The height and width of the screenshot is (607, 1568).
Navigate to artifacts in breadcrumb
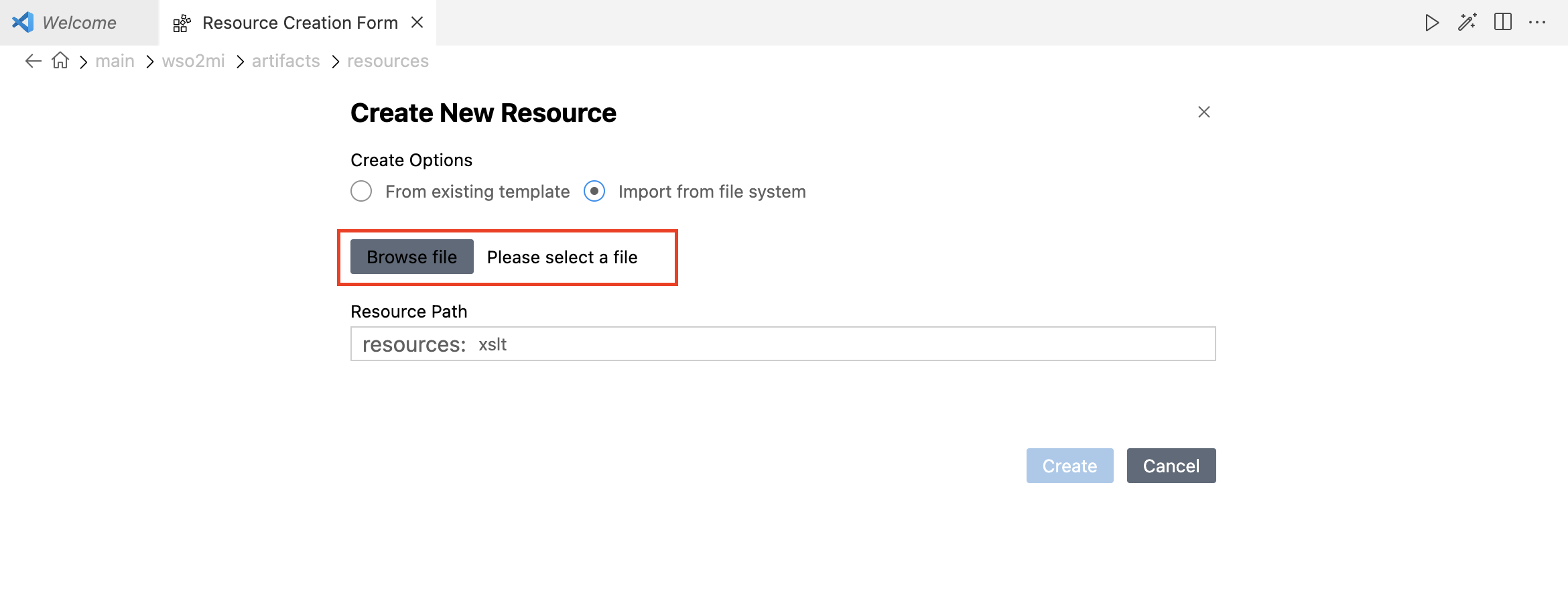[x=285, y=61]
